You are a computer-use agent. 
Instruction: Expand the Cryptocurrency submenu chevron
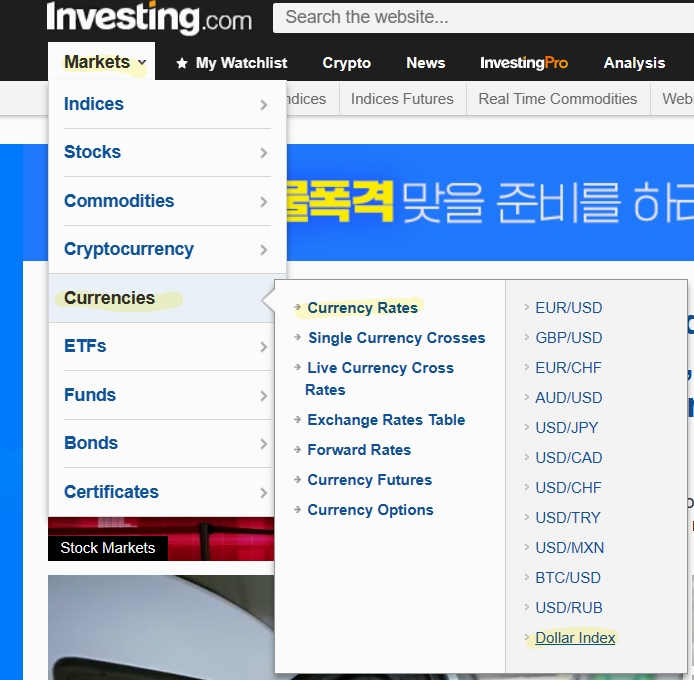click(x=264, y=250)
